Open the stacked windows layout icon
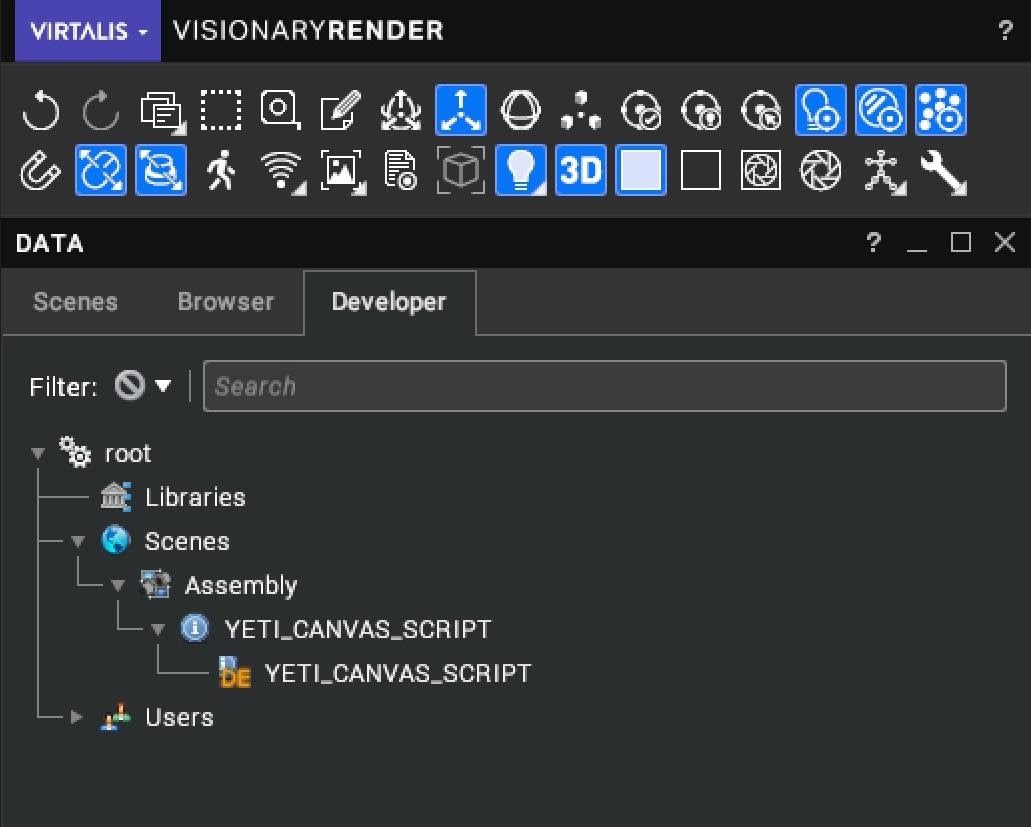Image resolution: width=1031 pixels, height=827 pixels. click(161, 110)
